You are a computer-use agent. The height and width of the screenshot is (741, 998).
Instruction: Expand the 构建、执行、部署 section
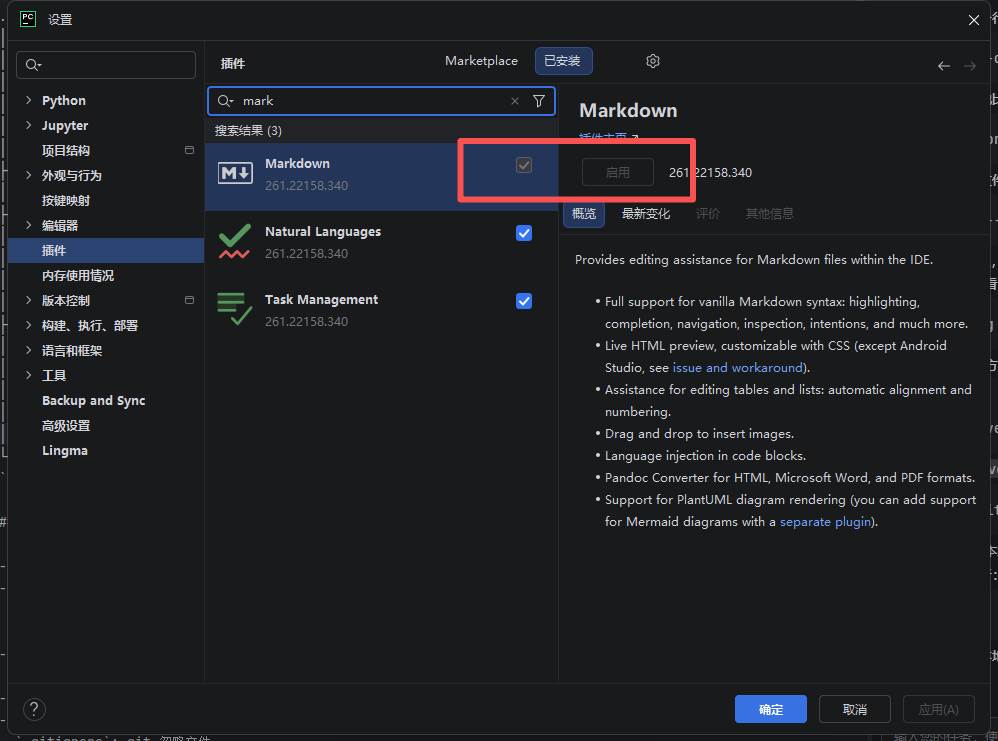pyautogui.click(x=29, y=325)
